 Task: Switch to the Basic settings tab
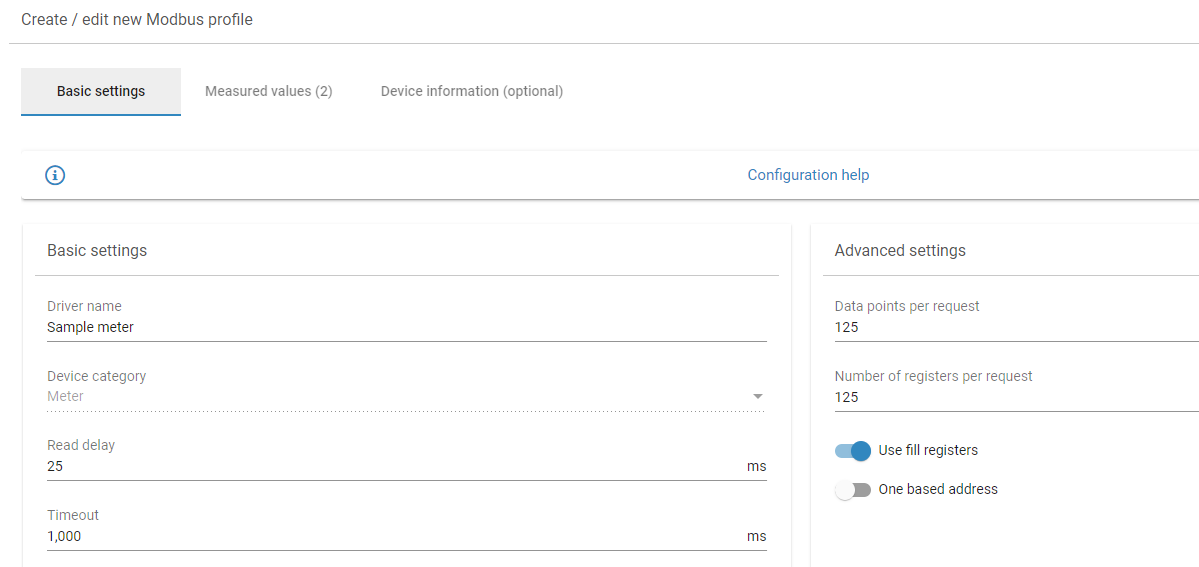pos(101,91)
